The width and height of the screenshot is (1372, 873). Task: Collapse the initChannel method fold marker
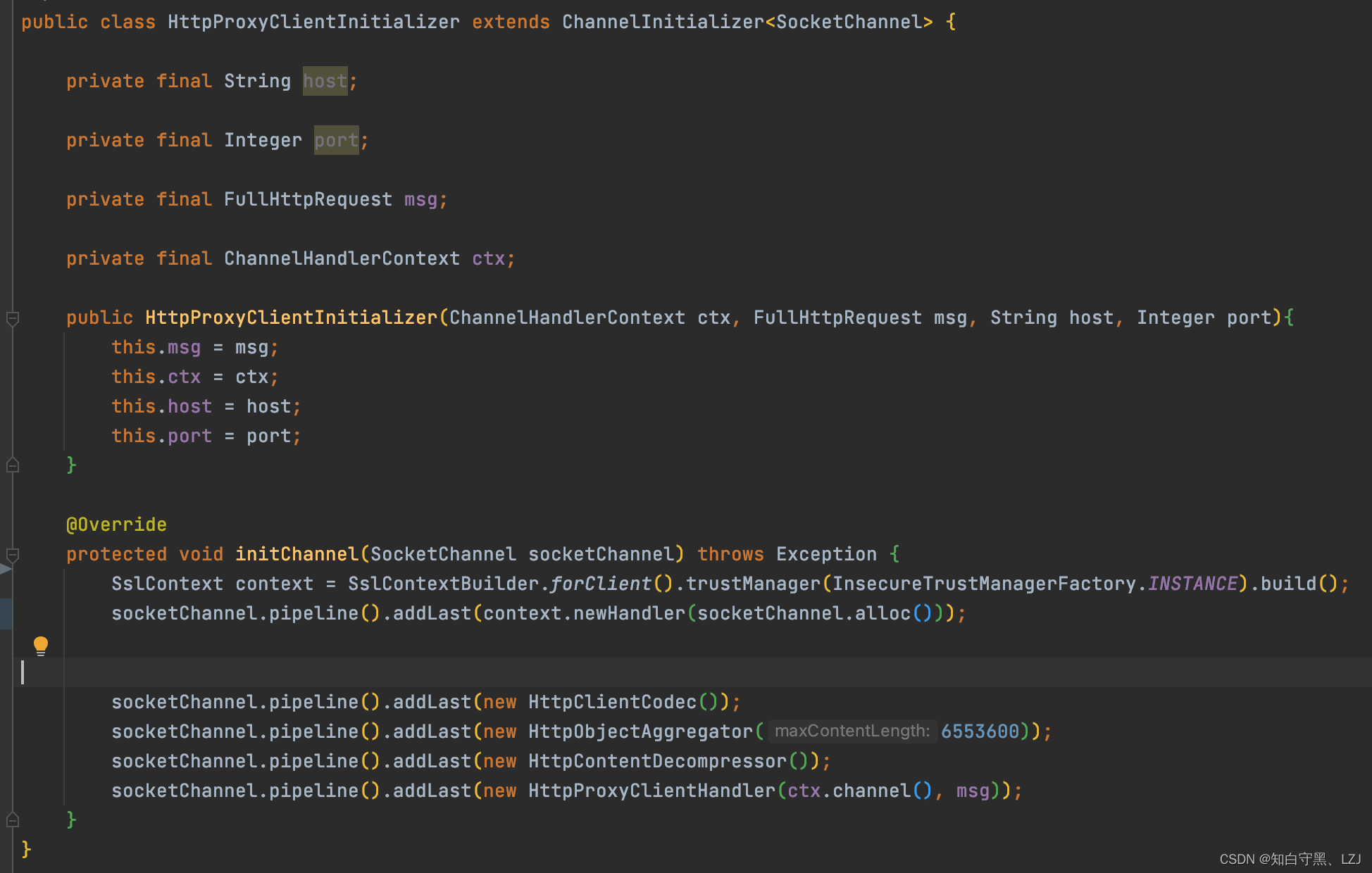tap(13, 555)
